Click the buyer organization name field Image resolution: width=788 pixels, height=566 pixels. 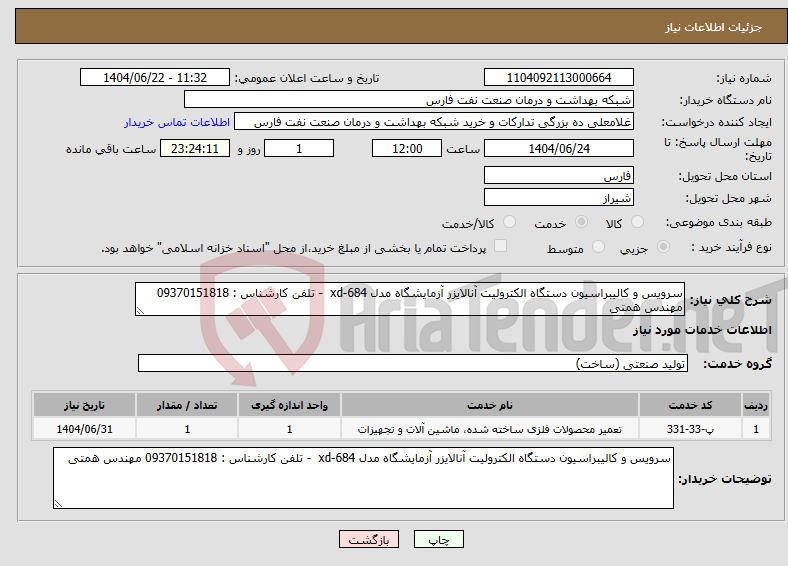pyautogui.click(x=409, y=100)
